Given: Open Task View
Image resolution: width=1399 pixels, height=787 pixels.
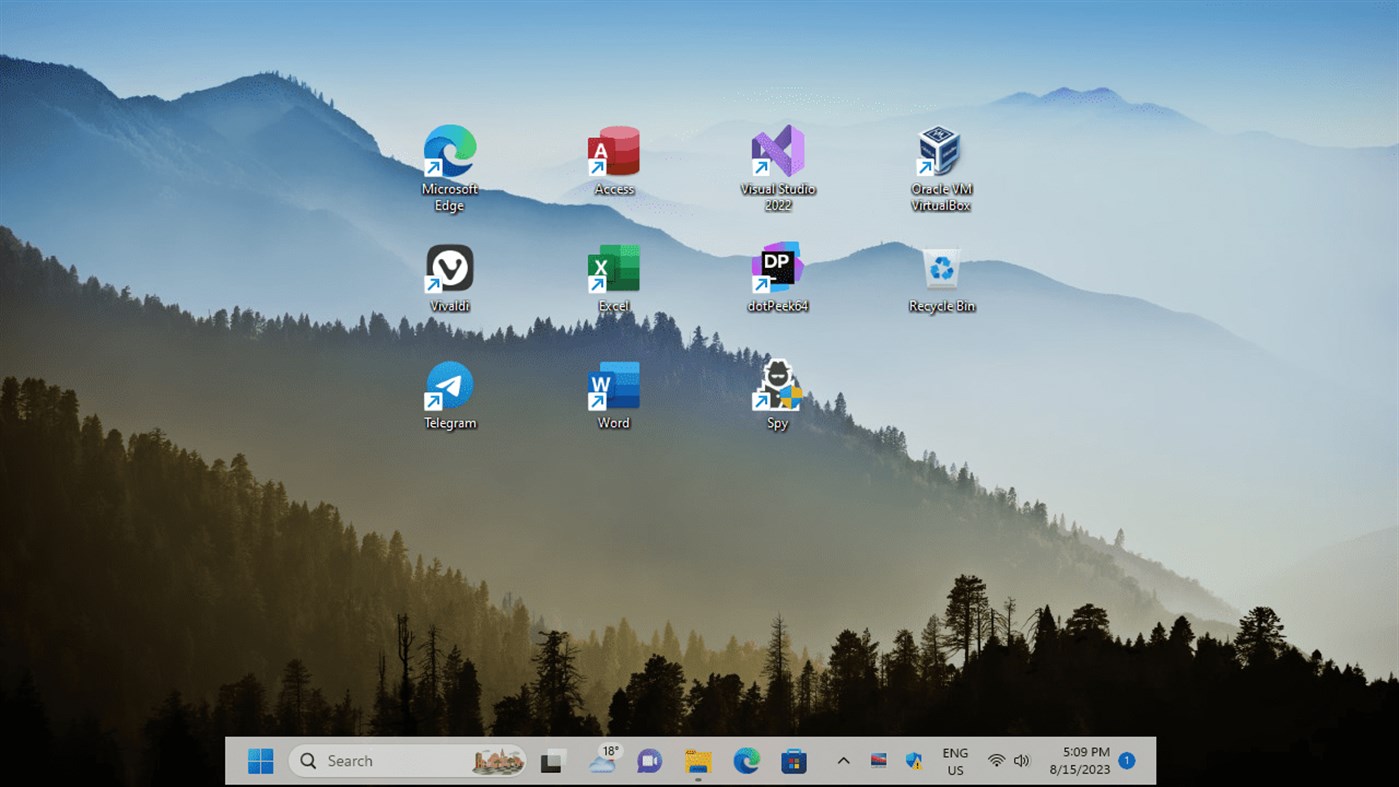Looking at the screenshot, I should 552,761.
